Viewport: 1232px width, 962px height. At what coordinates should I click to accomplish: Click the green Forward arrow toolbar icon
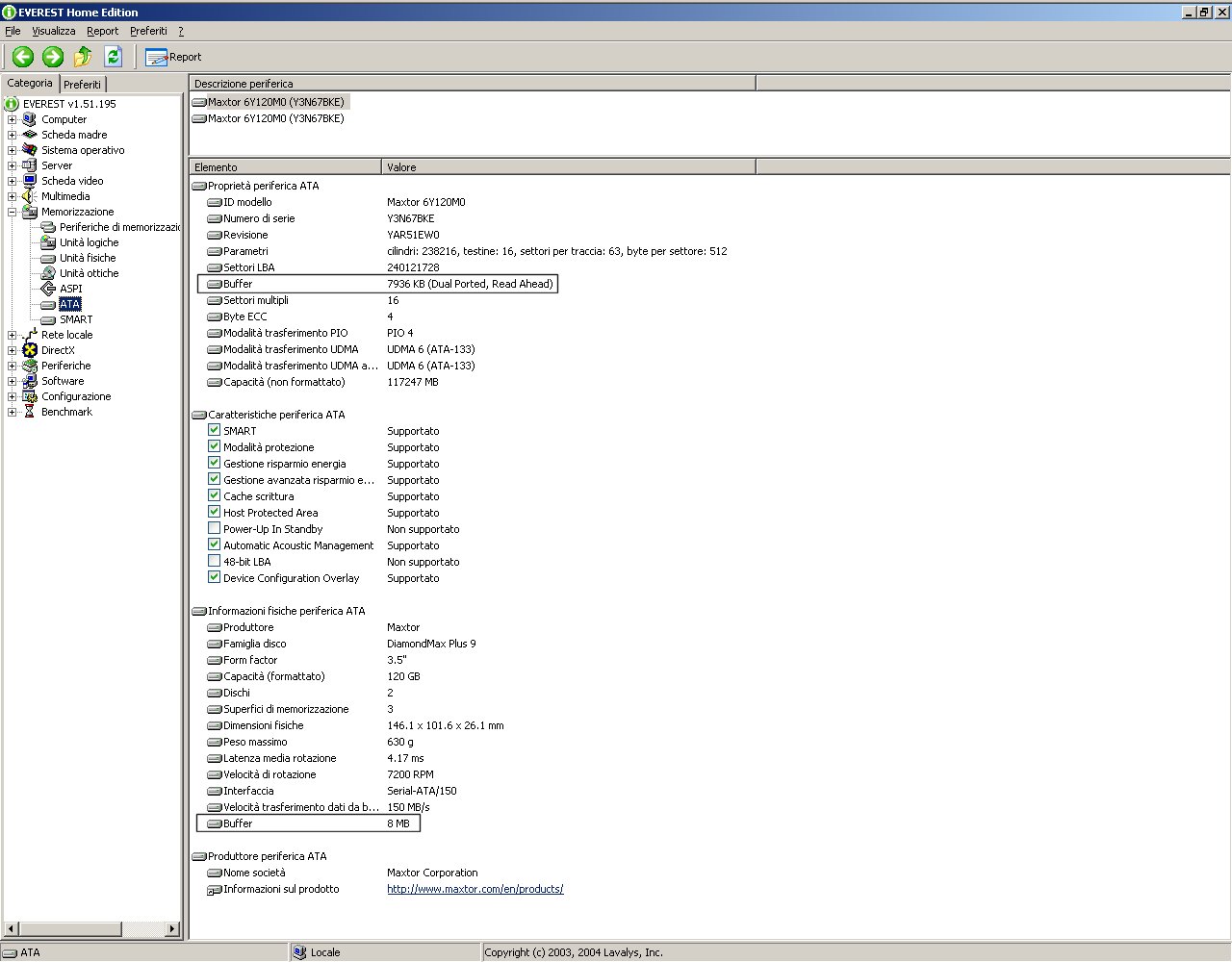pos(53,57)
